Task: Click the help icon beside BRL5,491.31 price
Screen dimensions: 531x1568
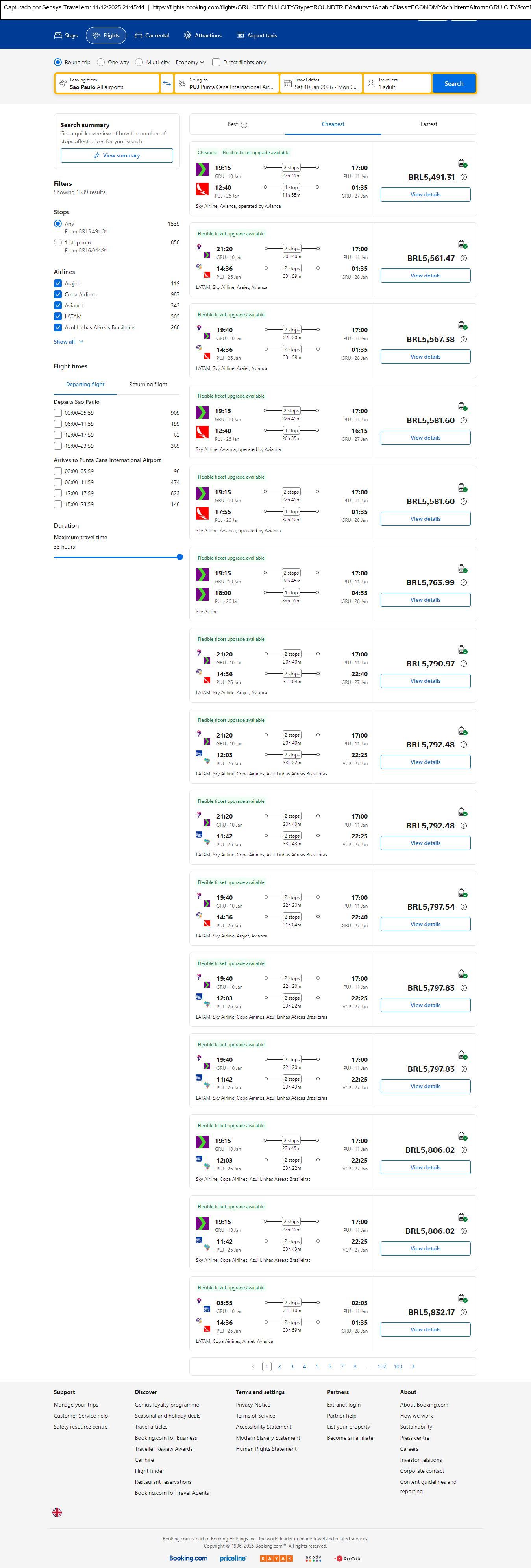Action: coord(463,177)
